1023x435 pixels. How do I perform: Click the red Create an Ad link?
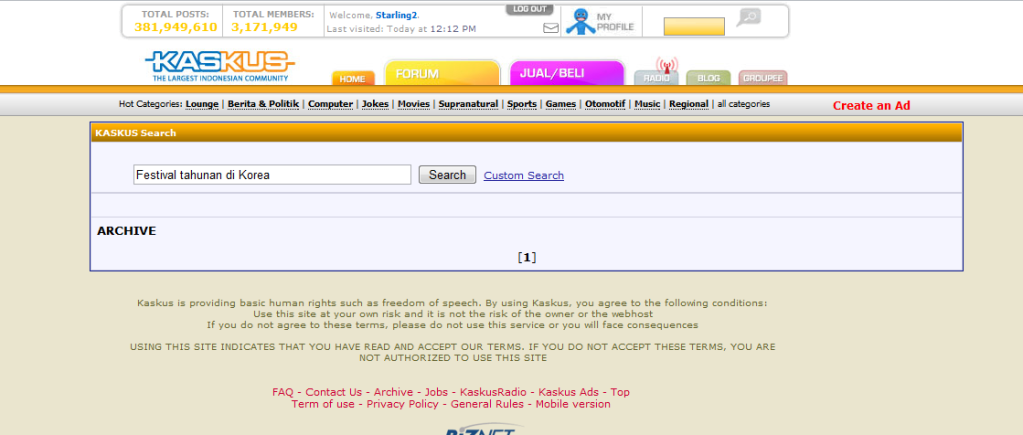(x=871, y=106)
